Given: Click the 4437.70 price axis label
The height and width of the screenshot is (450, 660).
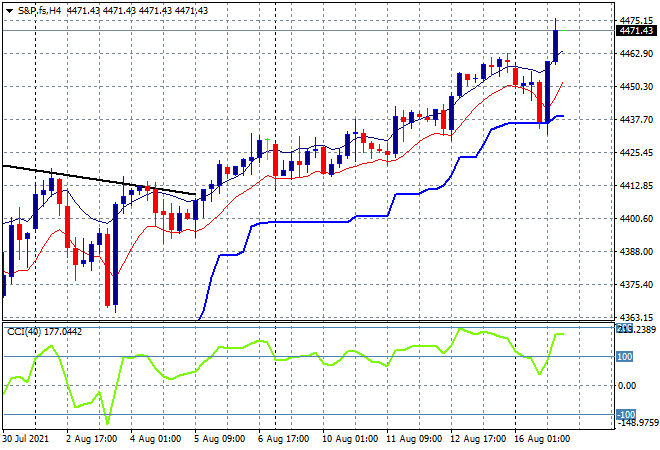Looking at the screenshot, I should pyautogui.click(x=636, y=120).
